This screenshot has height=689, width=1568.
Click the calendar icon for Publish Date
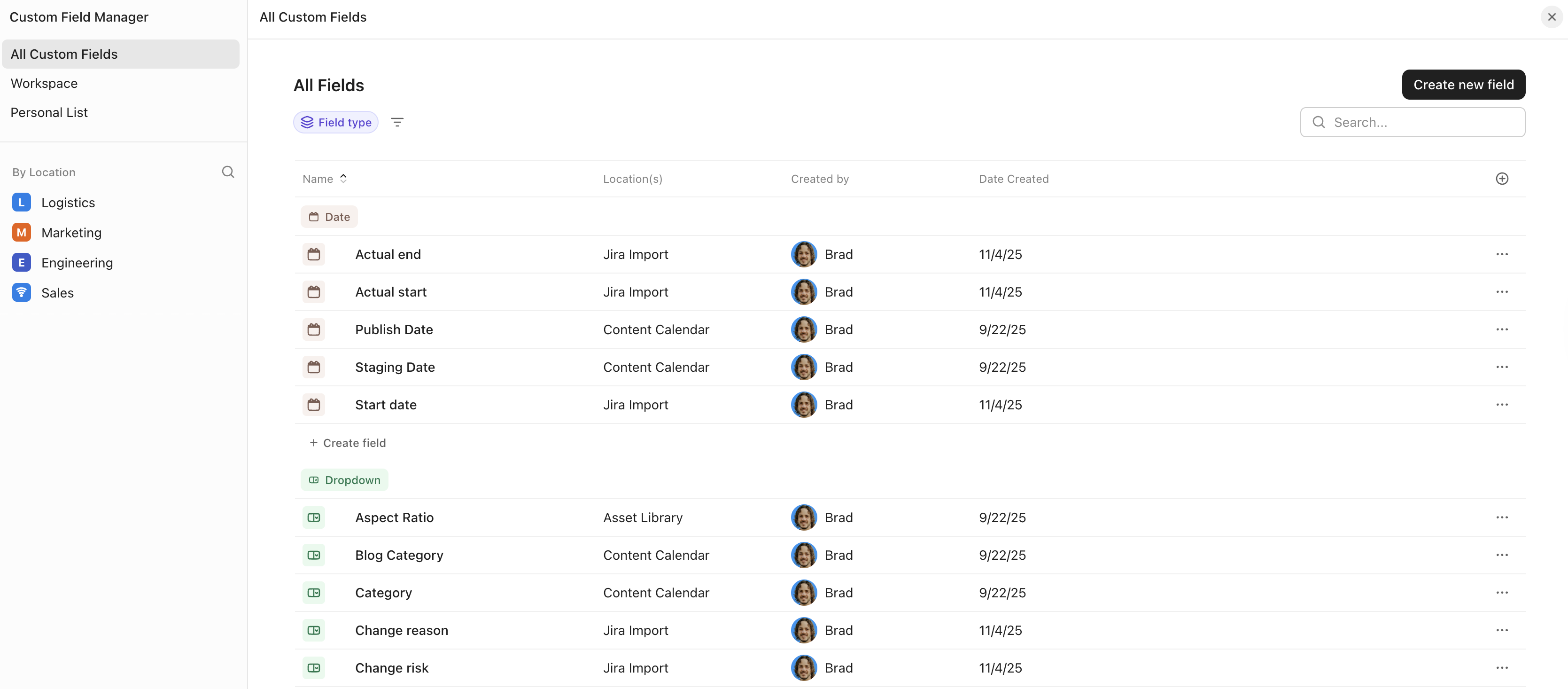coord(314,329)
